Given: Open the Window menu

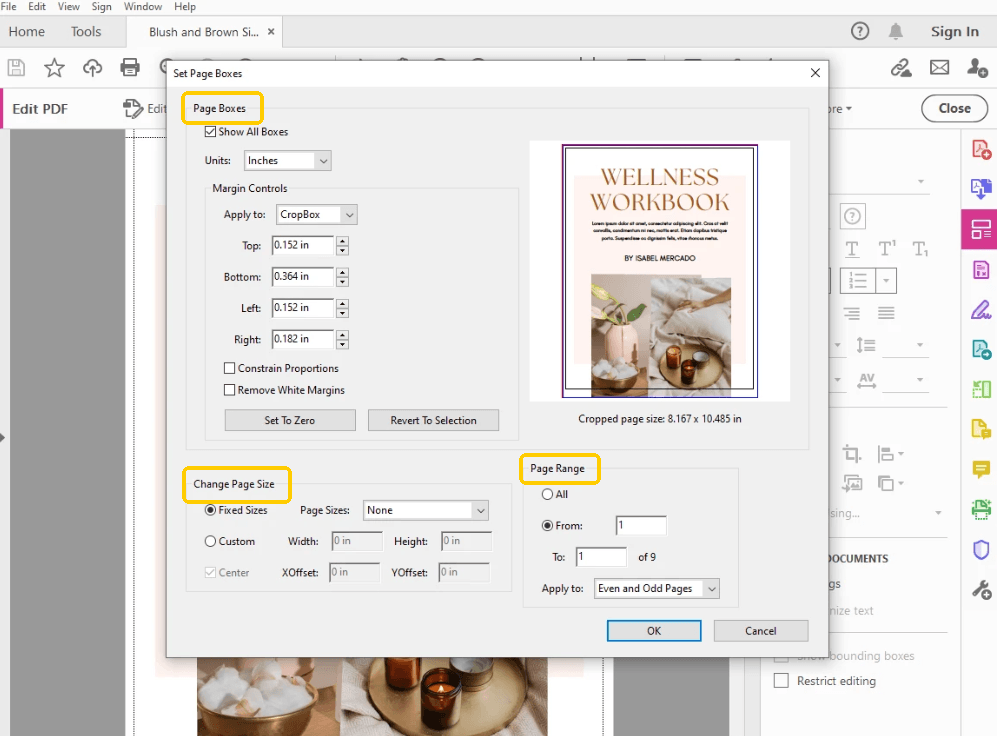Looking at the screenshot, I should [x=143, y=6].
